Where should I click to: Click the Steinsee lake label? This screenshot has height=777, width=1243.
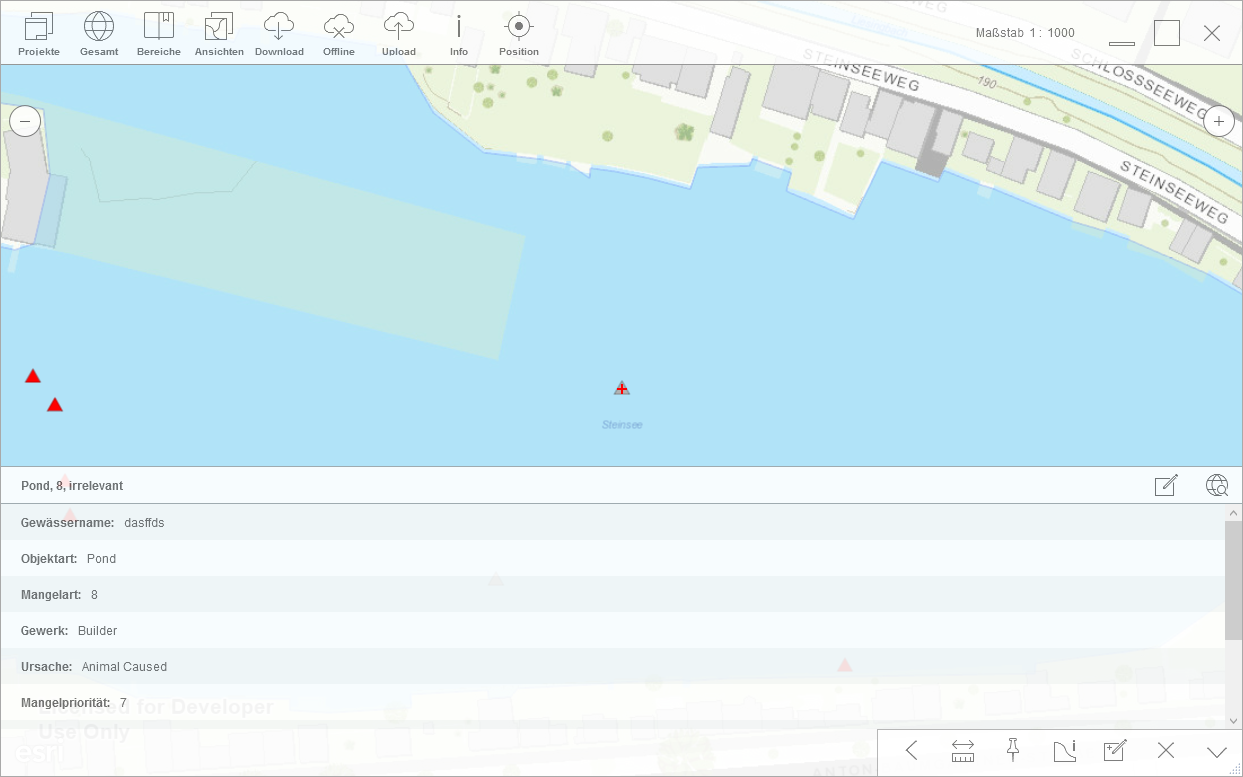(622, 425)
